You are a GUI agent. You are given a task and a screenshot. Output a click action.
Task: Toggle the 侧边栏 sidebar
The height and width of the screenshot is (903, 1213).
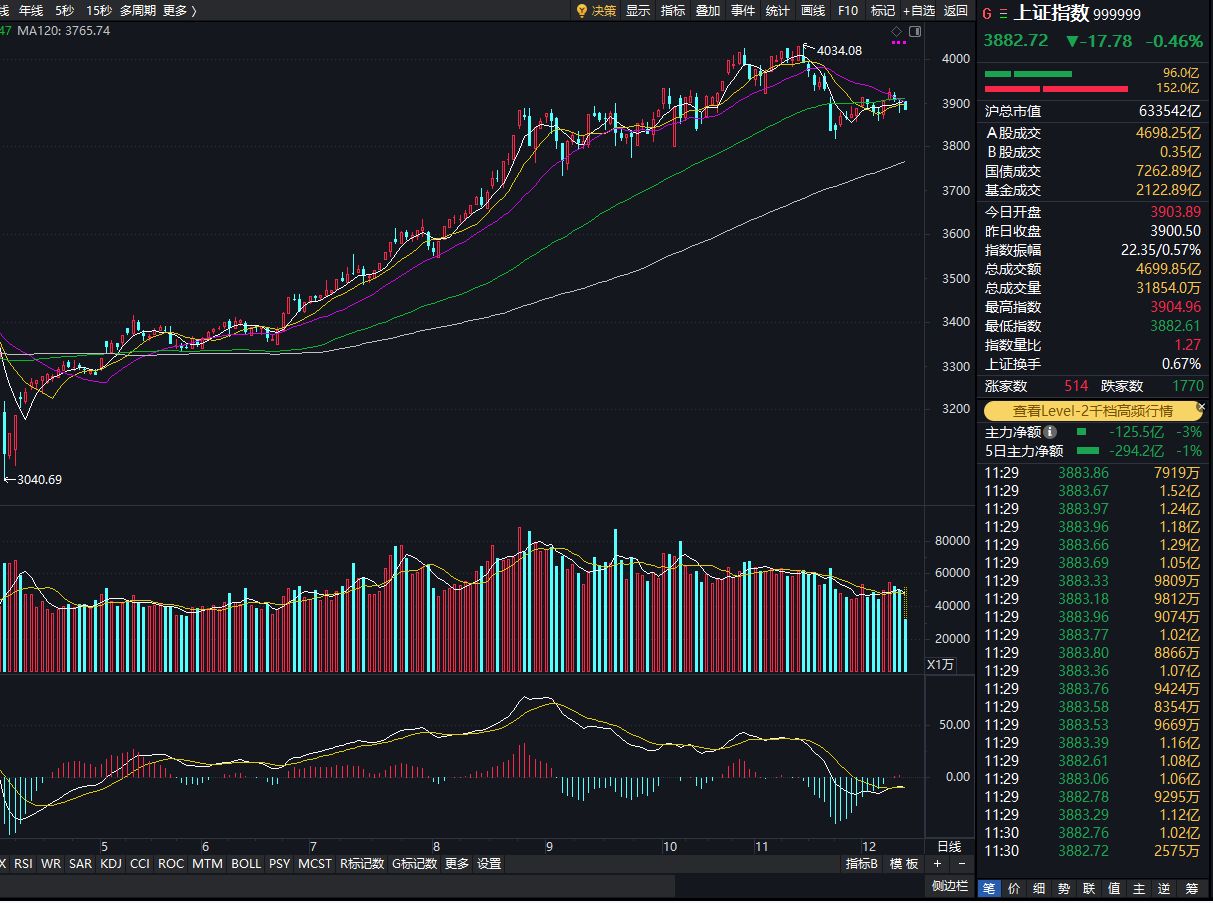[949, 885]
